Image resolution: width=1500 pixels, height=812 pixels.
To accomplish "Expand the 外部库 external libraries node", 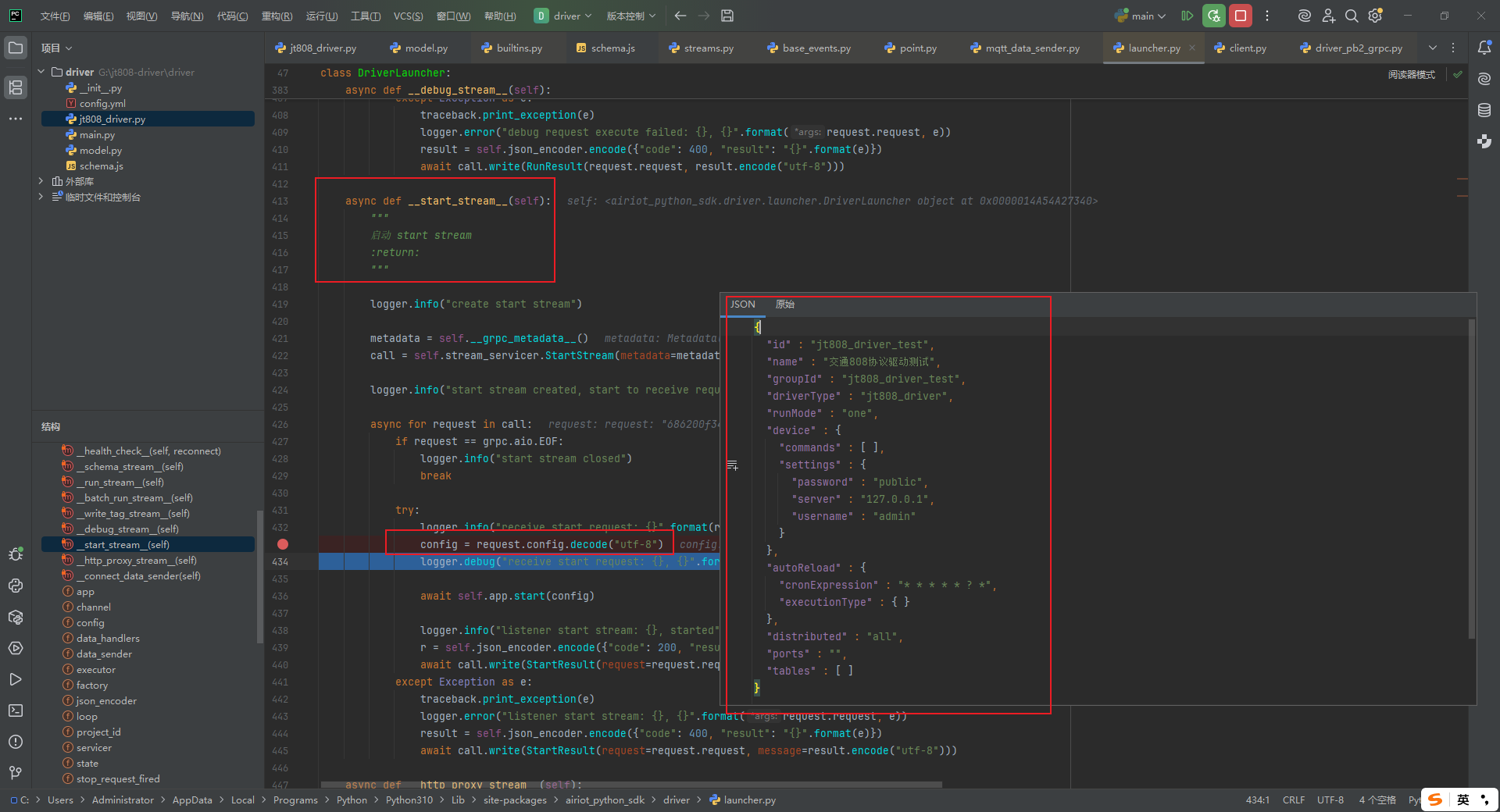I will click(x=41, y=181).
